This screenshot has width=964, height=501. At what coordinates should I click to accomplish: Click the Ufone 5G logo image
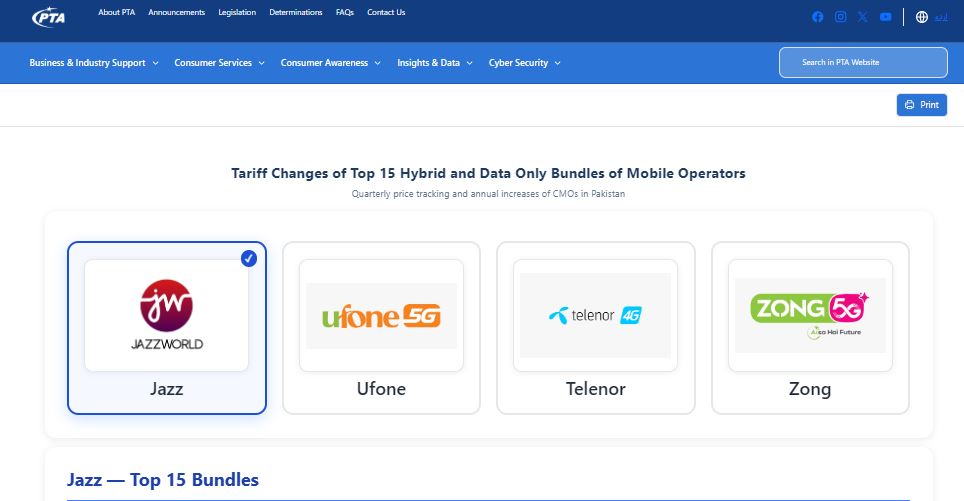381,315
